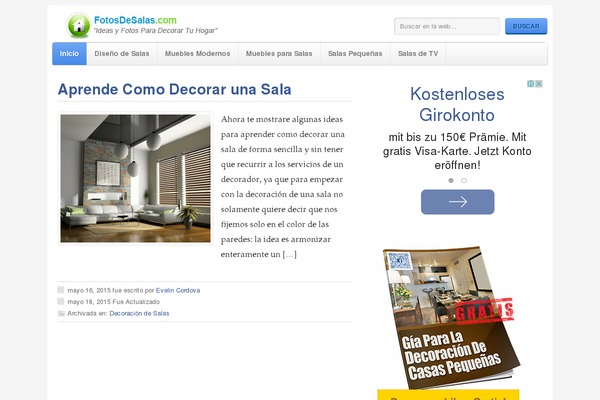
Task: Click the '[…]' read-more ellipsis in excerpt
Action: coord(290,254)
